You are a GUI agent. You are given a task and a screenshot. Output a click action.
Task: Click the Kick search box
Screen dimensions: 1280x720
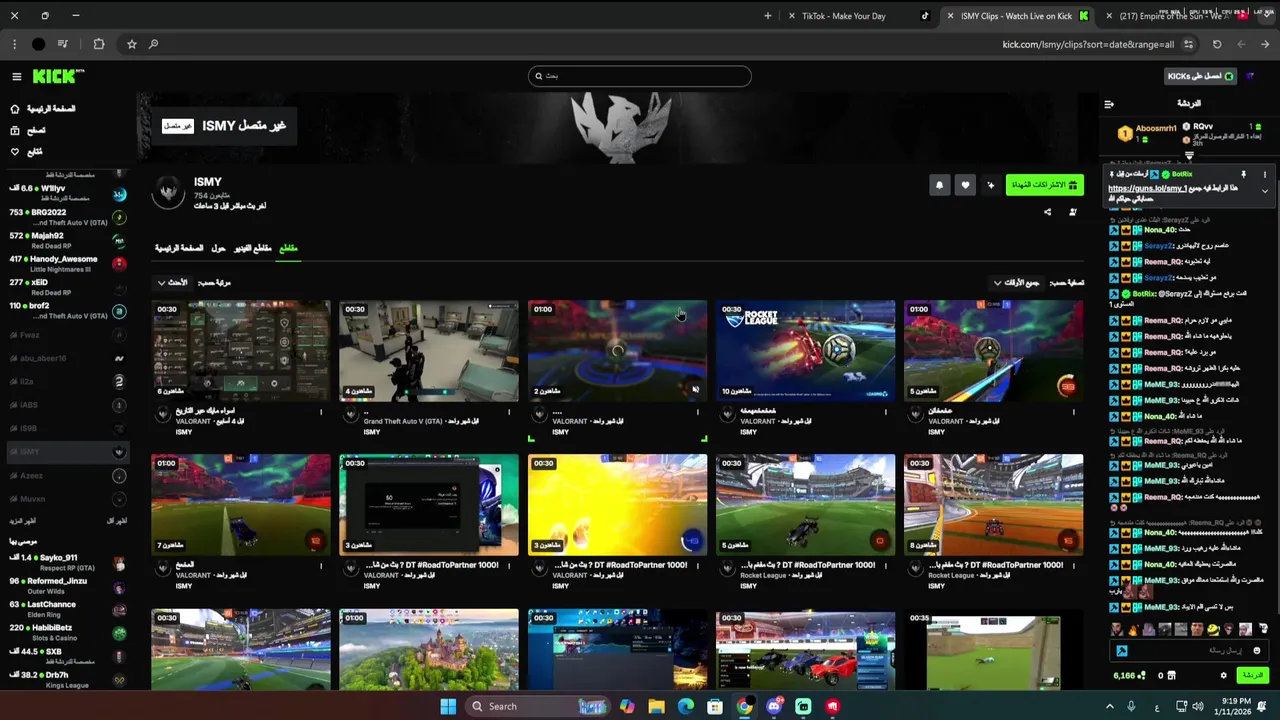640,76
